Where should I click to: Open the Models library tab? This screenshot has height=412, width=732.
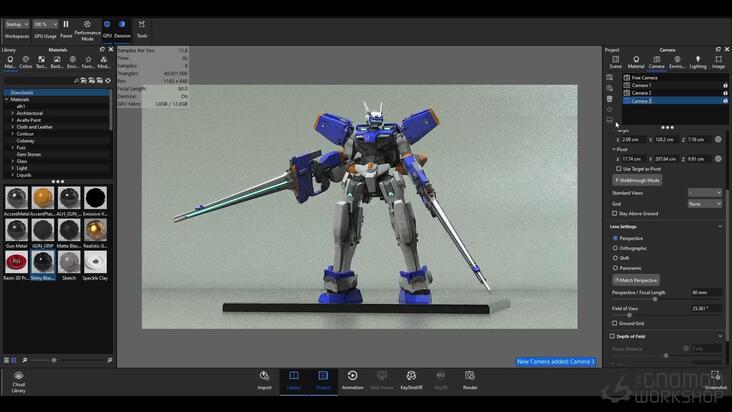click(104, 62)
